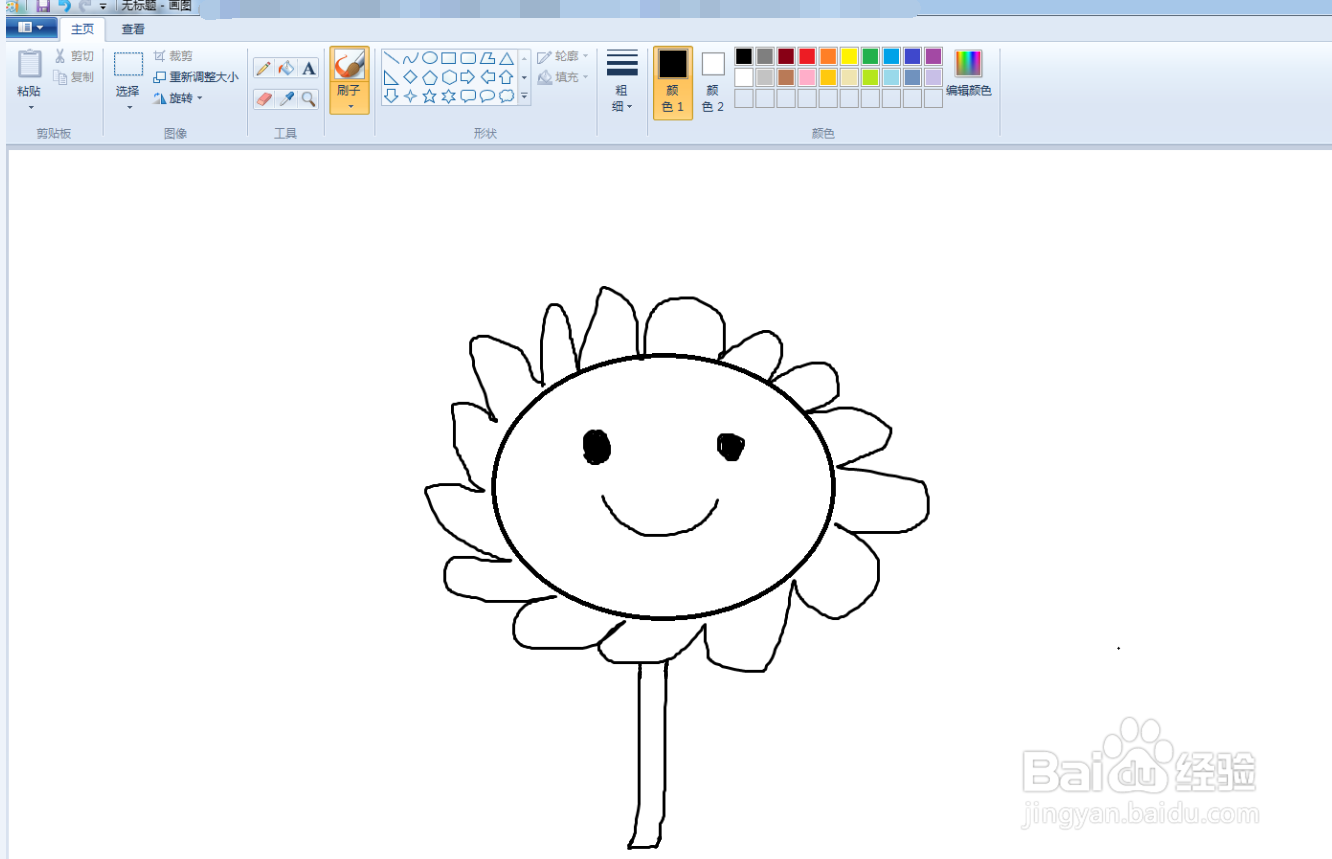
Task: Click the Cut (剪切) button
Action: 74,56
